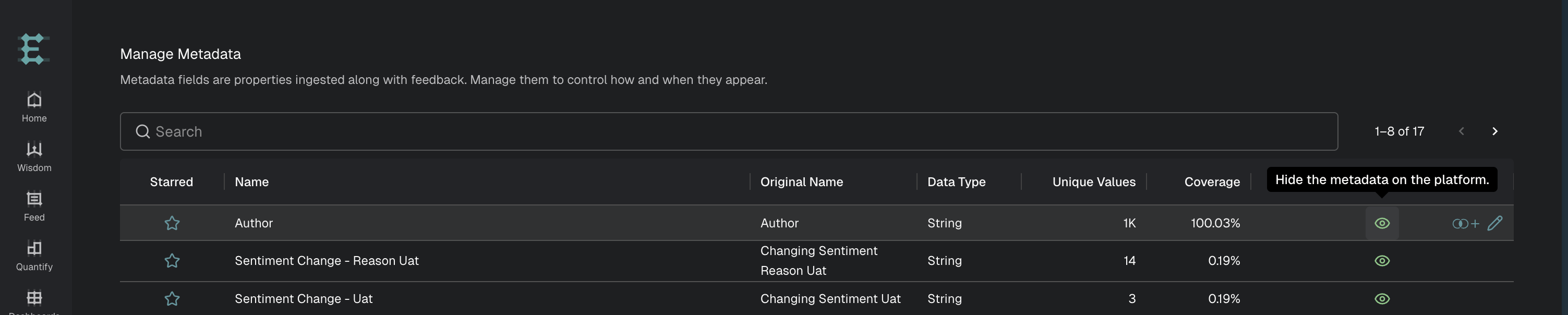Star the Author metadata field

(172, 223)
